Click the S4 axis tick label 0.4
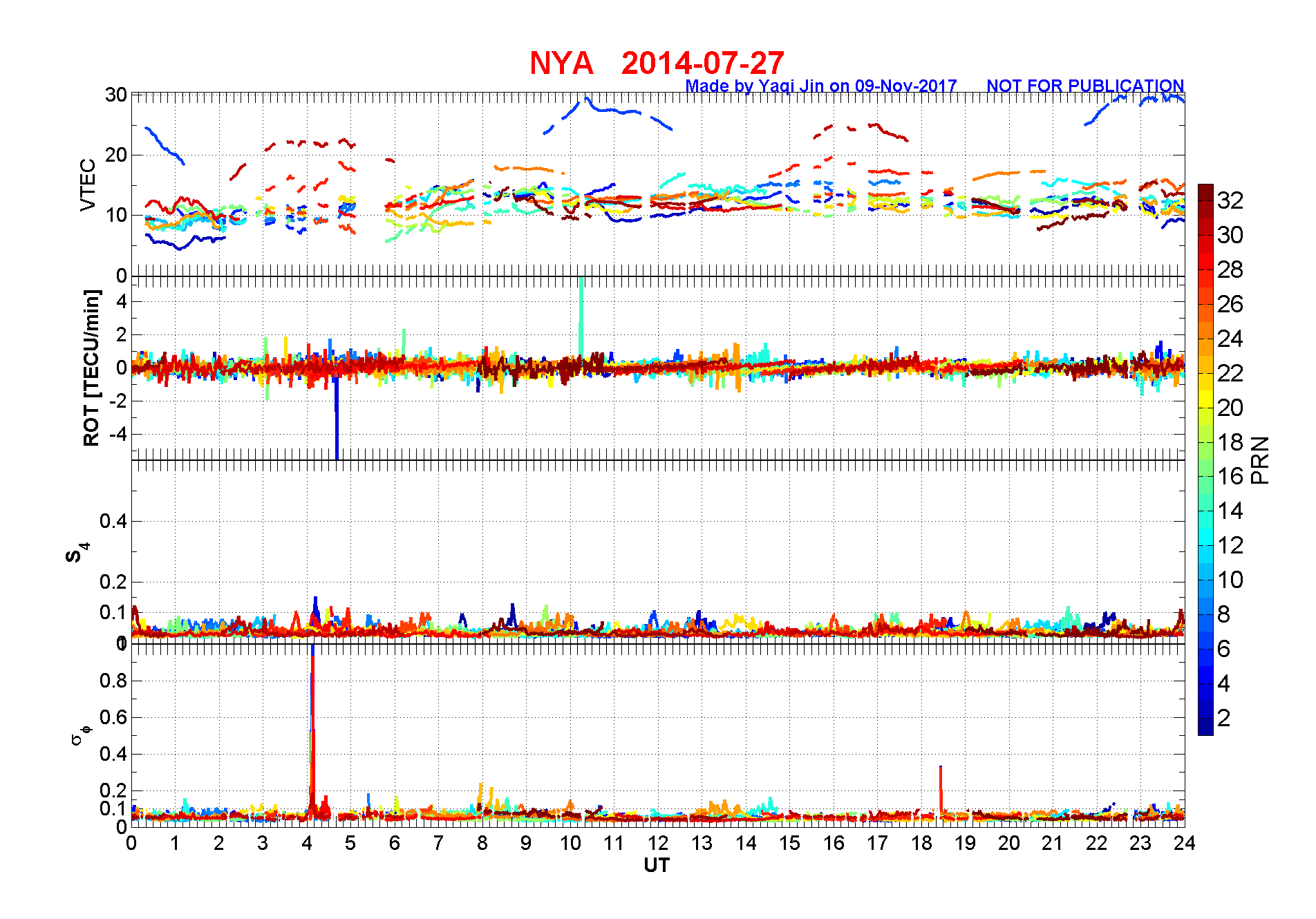 pos(113,521)
